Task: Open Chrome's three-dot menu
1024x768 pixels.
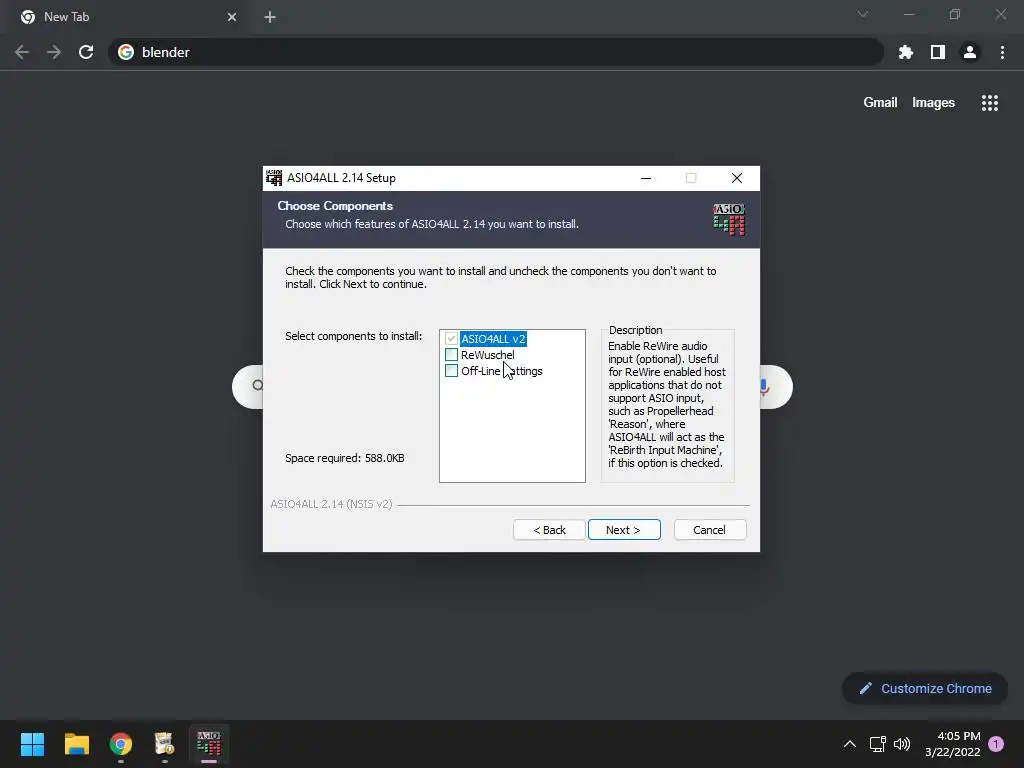Action: point(1002,52)
